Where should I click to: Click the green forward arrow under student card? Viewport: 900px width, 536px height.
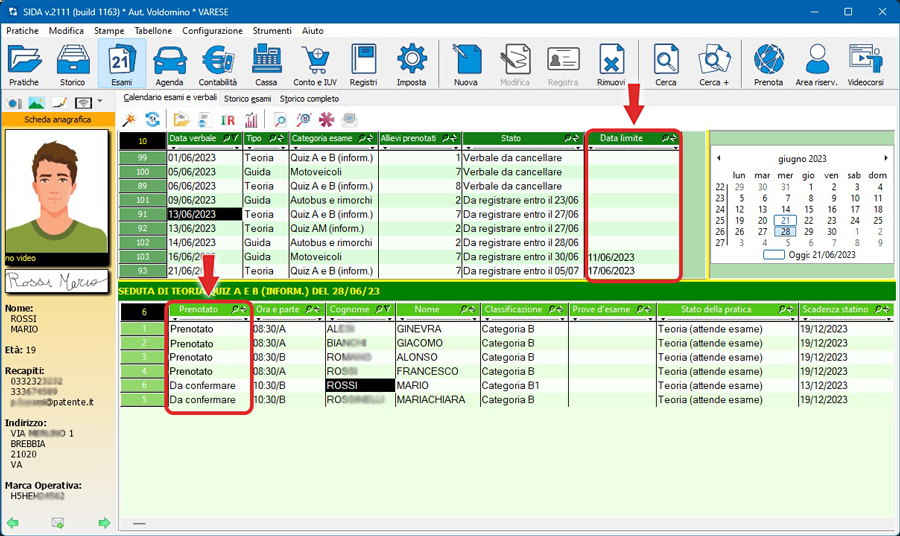[103, 523]
